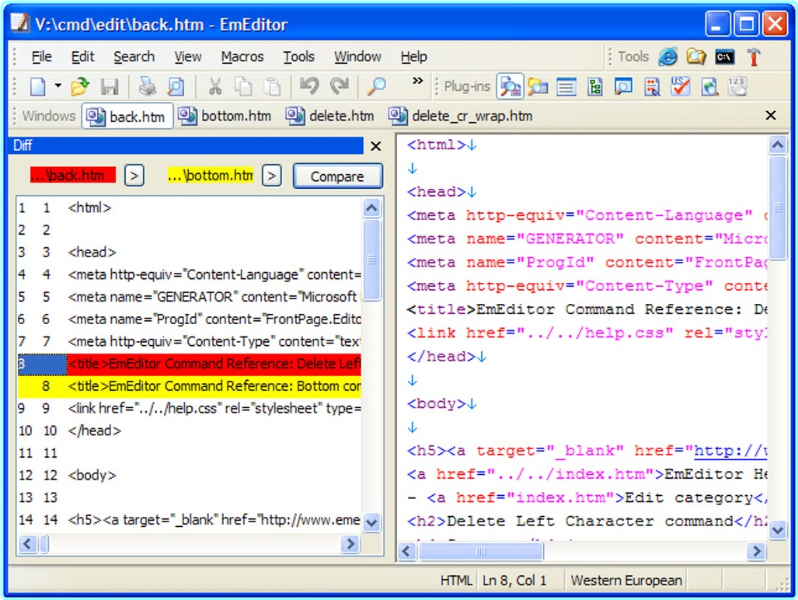Click the editor horizontal scrollbar thumb

[x=480, y=551]
